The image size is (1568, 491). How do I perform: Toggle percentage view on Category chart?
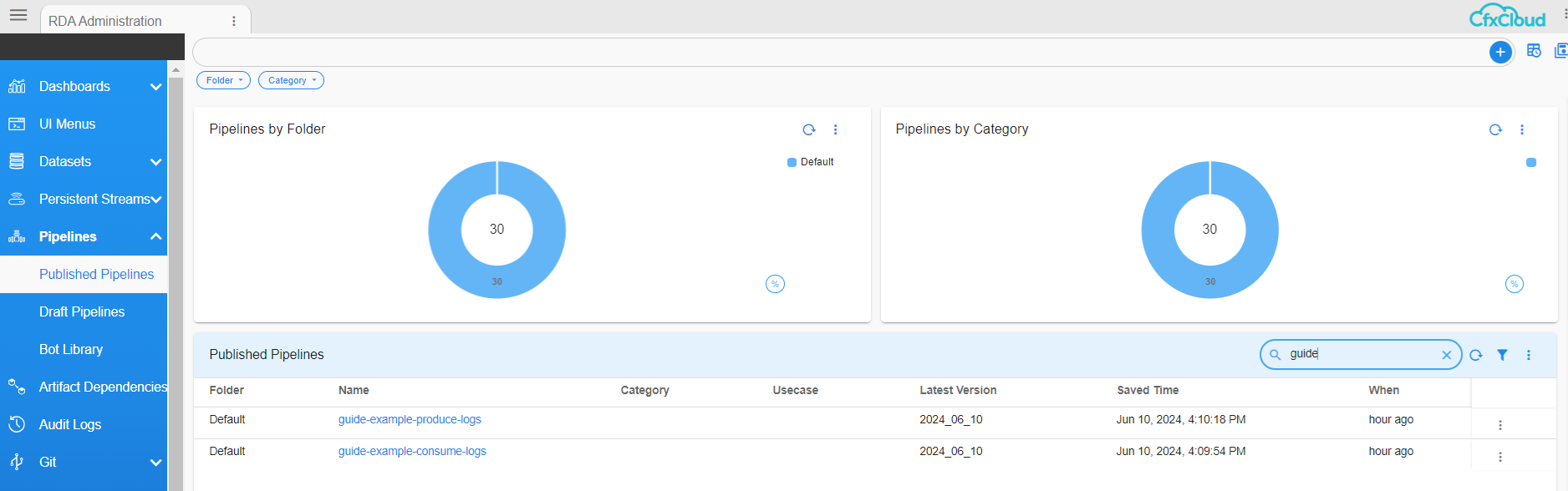pyautogui.click(x=1514, y=284)
